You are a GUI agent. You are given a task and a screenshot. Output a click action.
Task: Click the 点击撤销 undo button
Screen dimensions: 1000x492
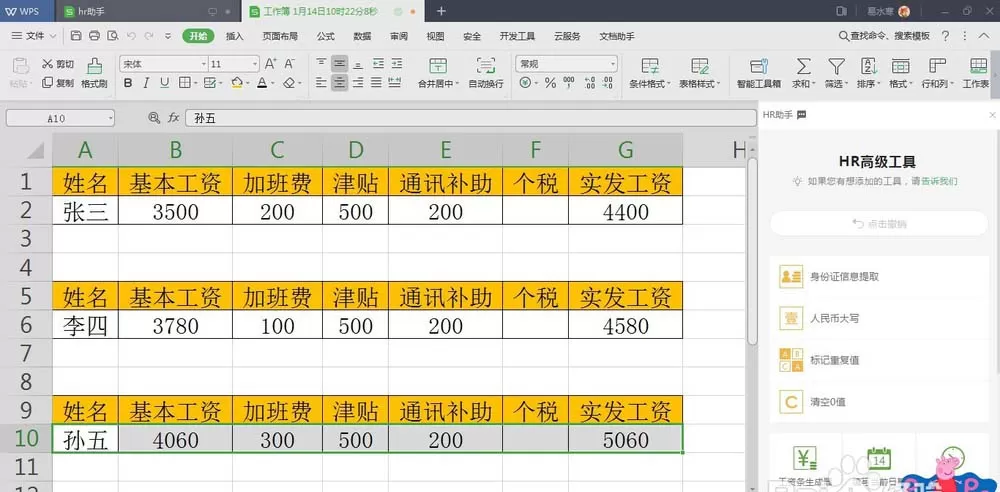point(879,223)
